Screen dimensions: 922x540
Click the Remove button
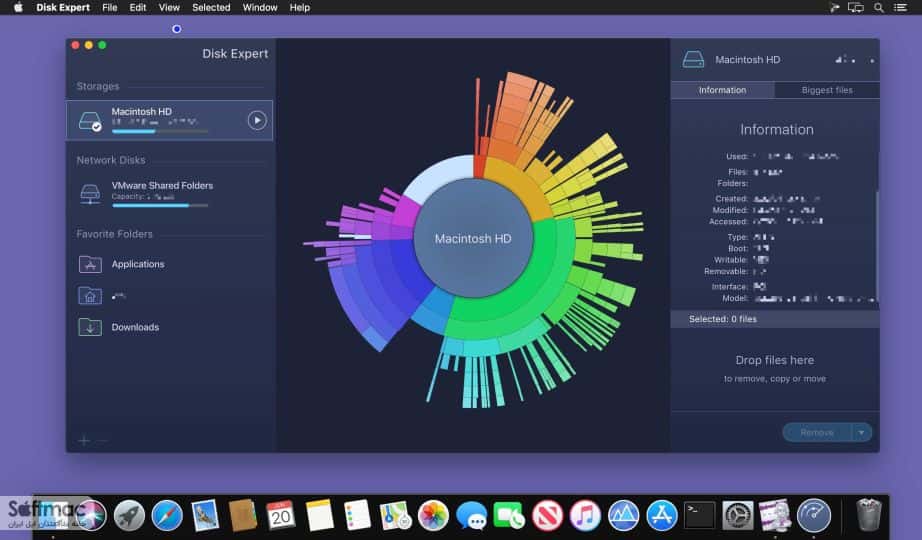point(817,432)
